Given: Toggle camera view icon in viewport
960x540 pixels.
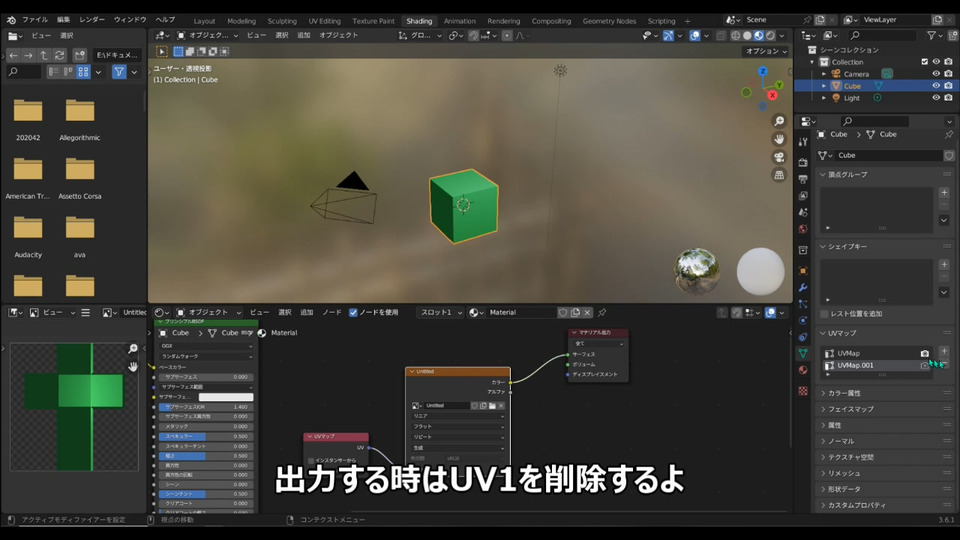Looking at the screenshot, I should 779,157.
